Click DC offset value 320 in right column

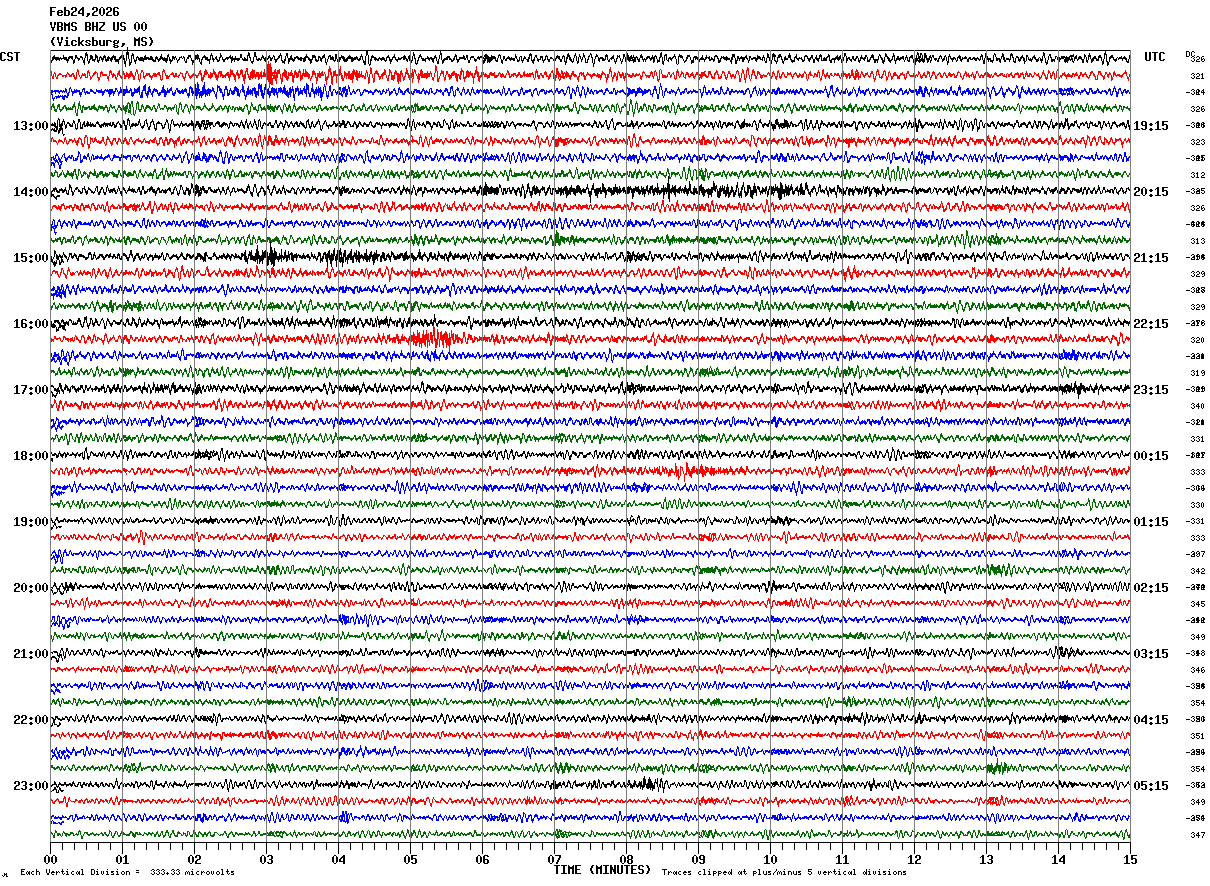coord(1197,340)
